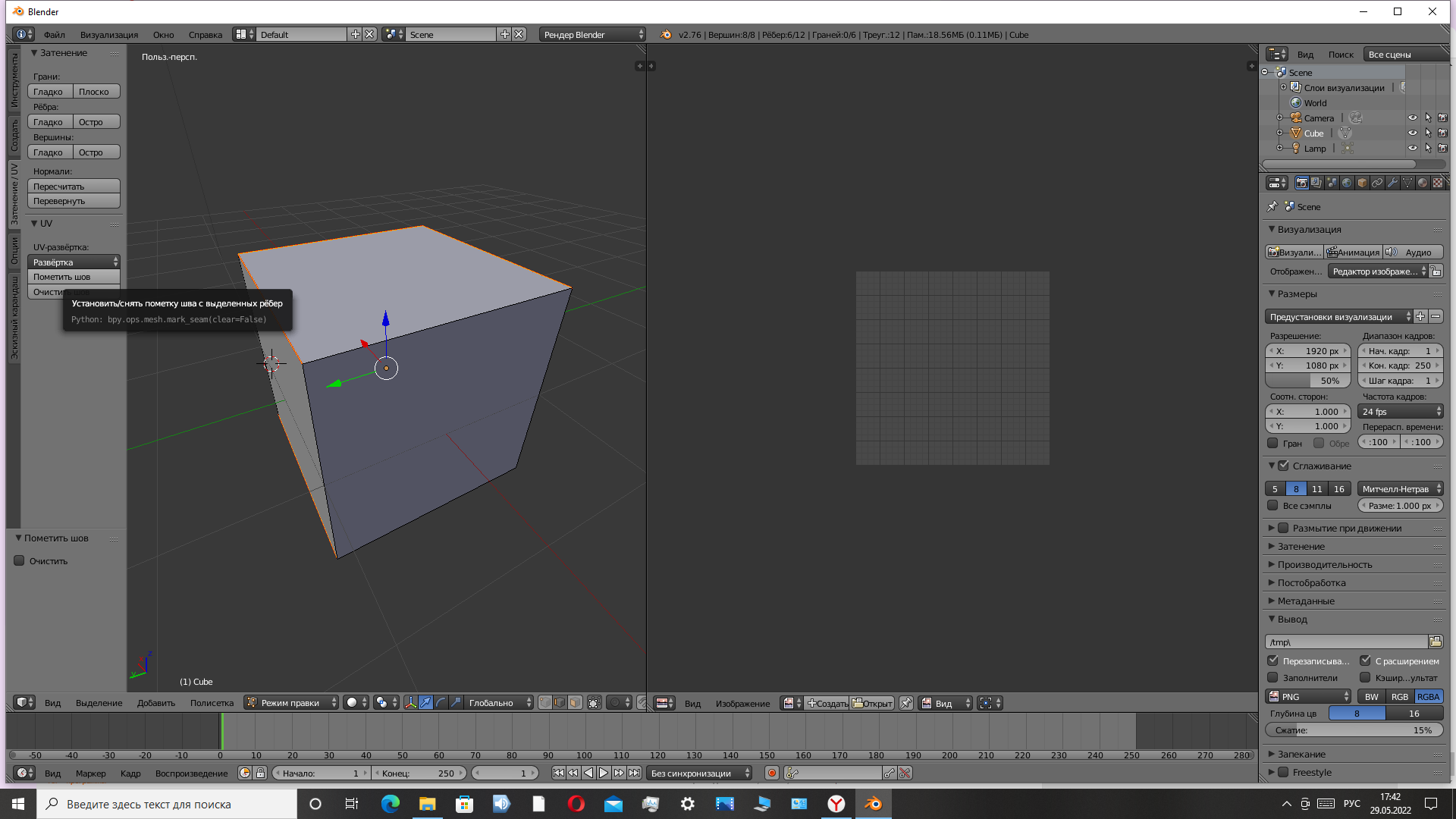Click the Сжатие compression slider
This screenshot has height=819, width=1456.
click(x=1354, y=730)
